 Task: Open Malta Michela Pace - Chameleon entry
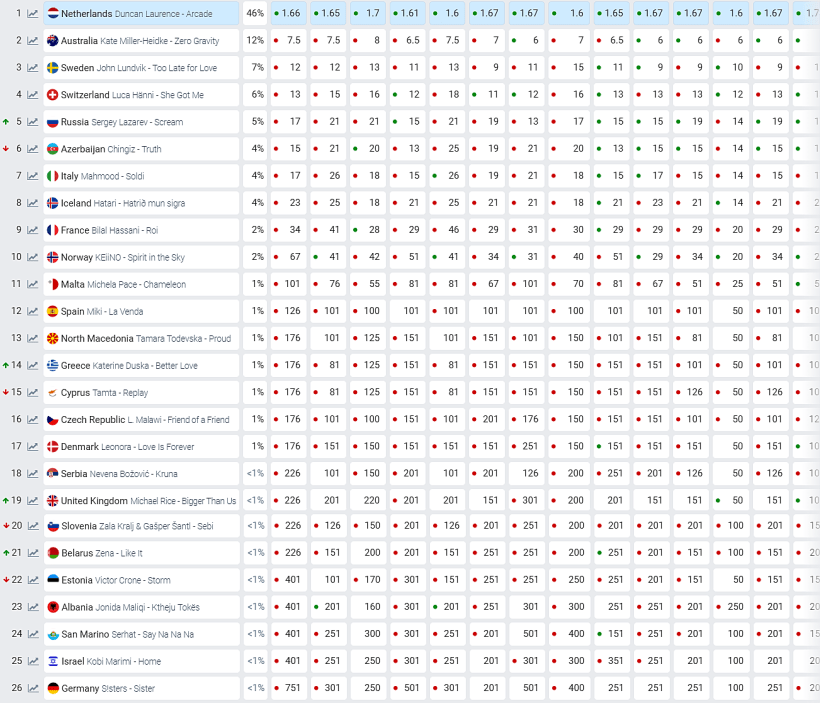click(x=141, y=285)
